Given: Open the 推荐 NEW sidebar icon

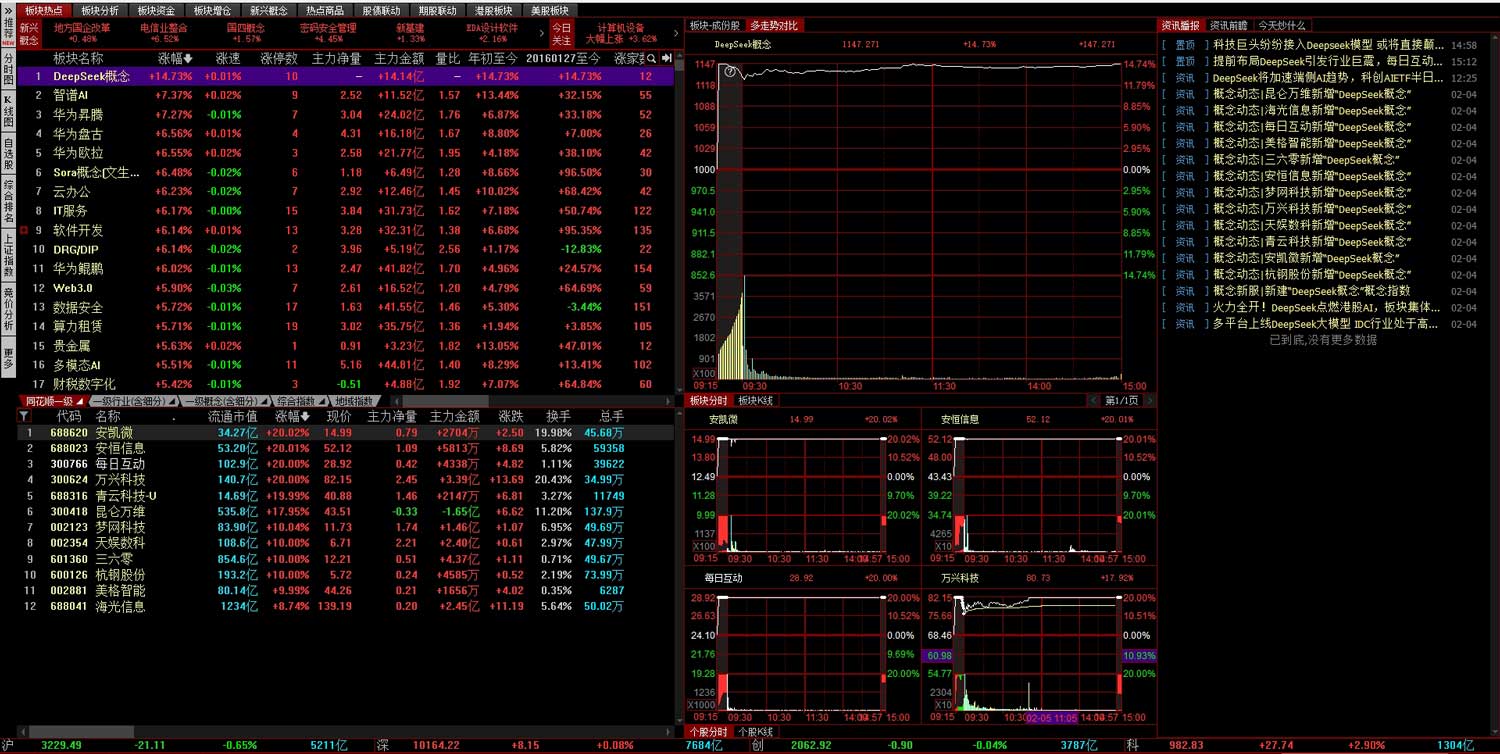Looking at the screenshot, I should click(x=8, y=34).
